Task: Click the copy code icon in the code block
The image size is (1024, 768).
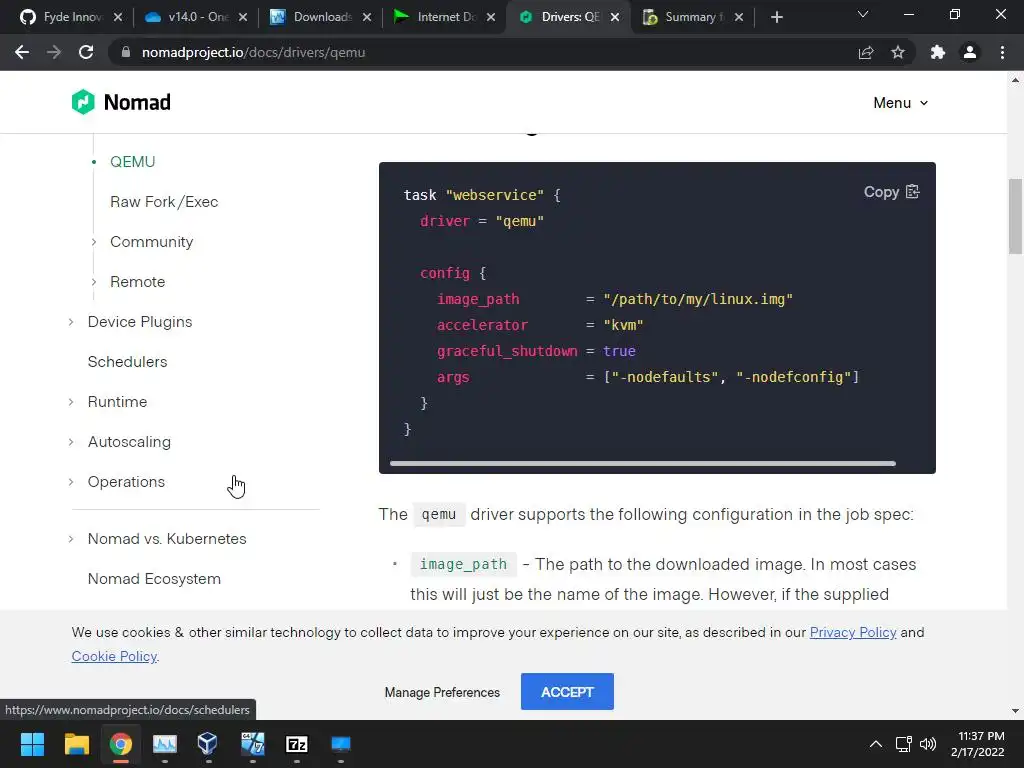Action: click(x=913, y=192)
